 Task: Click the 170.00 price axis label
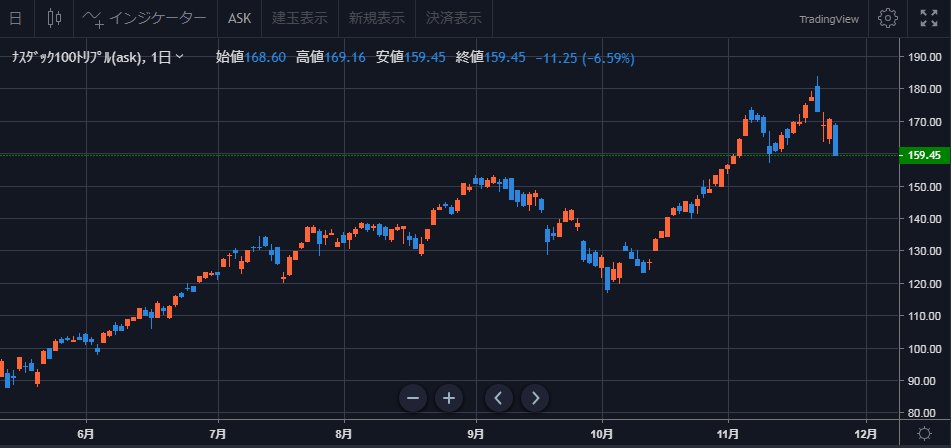tap(925, 122)
